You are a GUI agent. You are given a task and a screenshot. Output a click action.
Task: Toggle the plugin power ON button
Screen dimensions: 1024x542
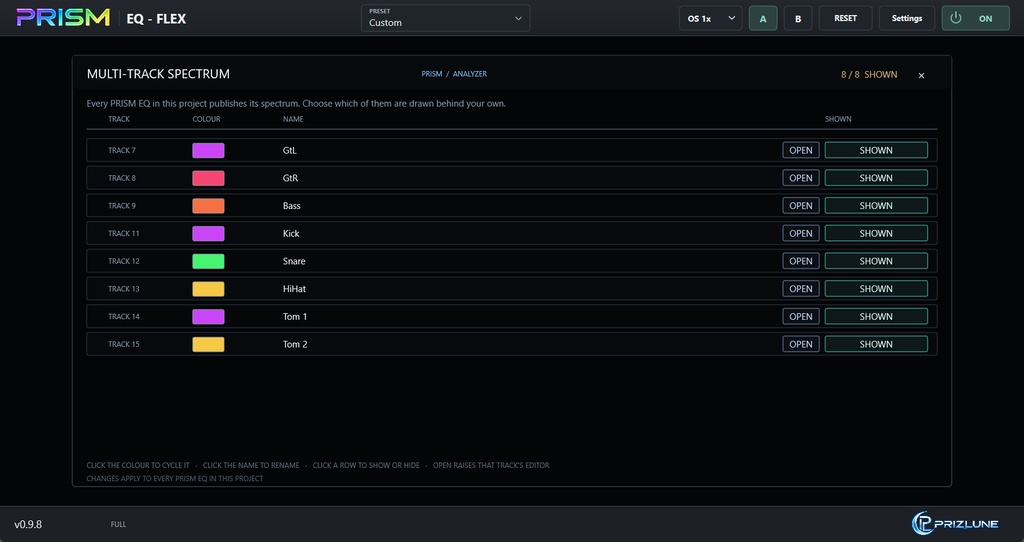[975, 18]
